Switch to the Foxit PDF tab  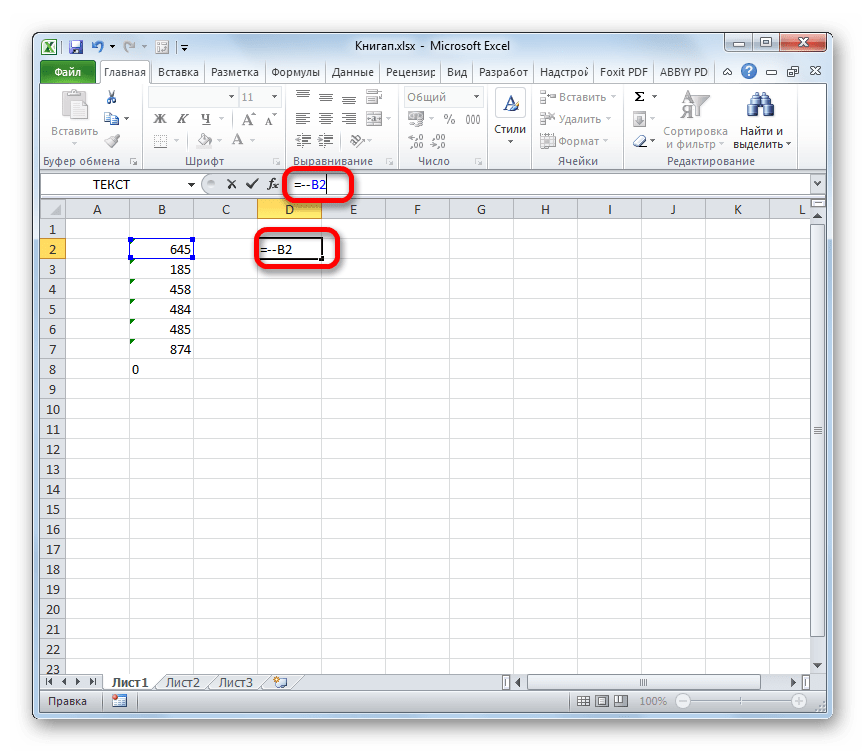pos(624,72)
